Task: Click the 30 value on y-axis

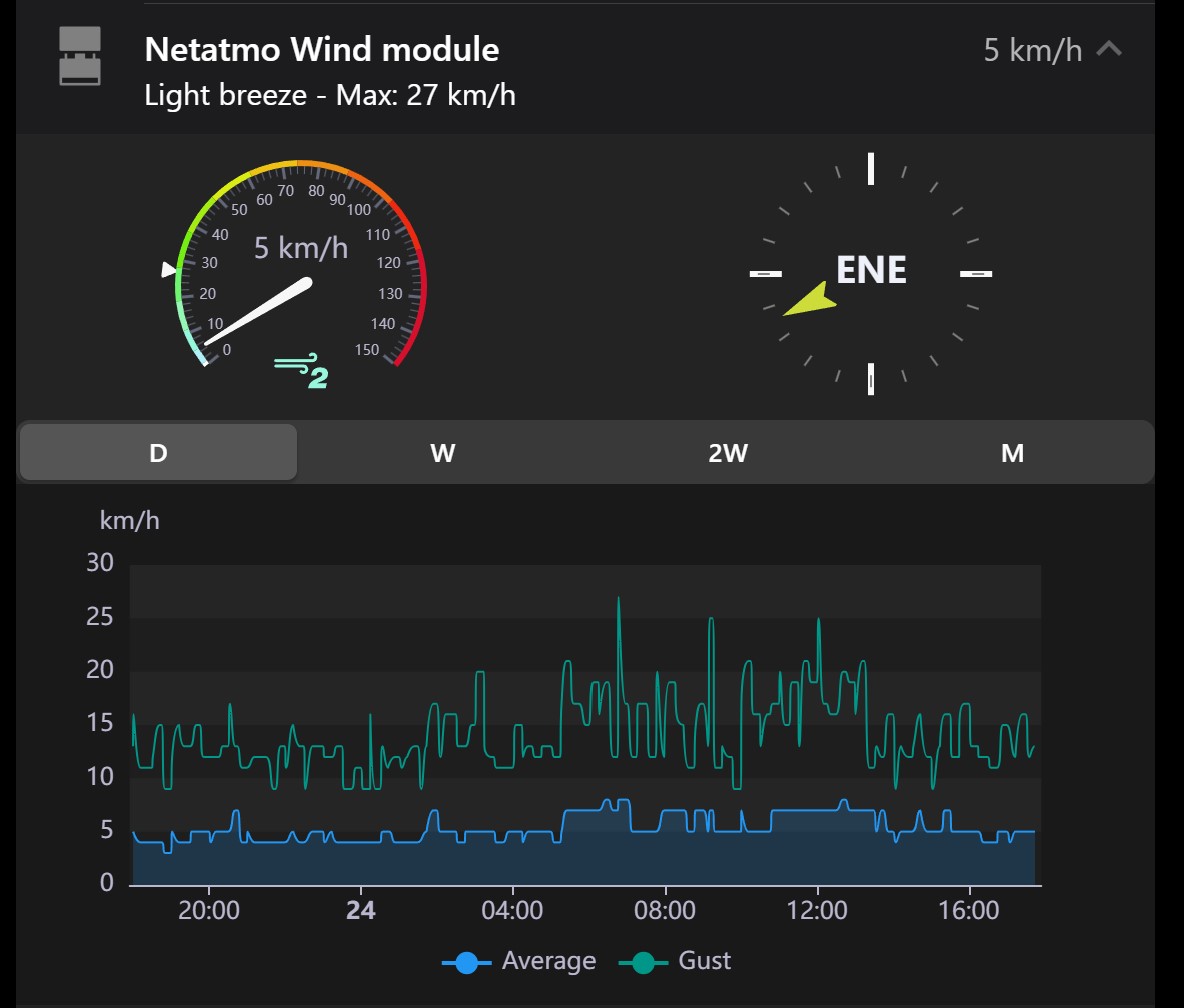Action: [100, 563]
